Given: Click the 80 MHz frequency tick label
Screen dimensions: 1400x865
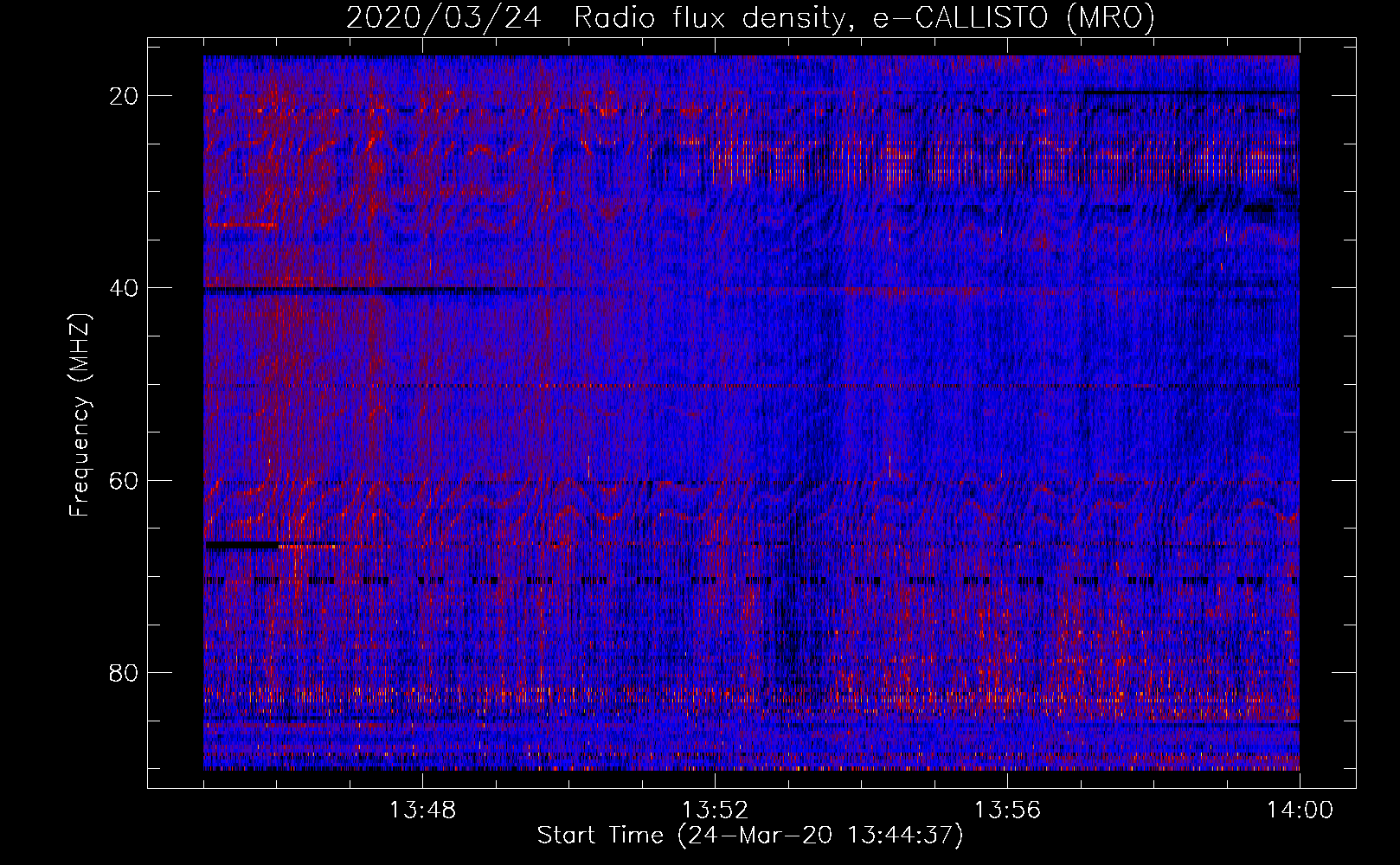Looking at the screenshot, I should [x=124, y=672].
